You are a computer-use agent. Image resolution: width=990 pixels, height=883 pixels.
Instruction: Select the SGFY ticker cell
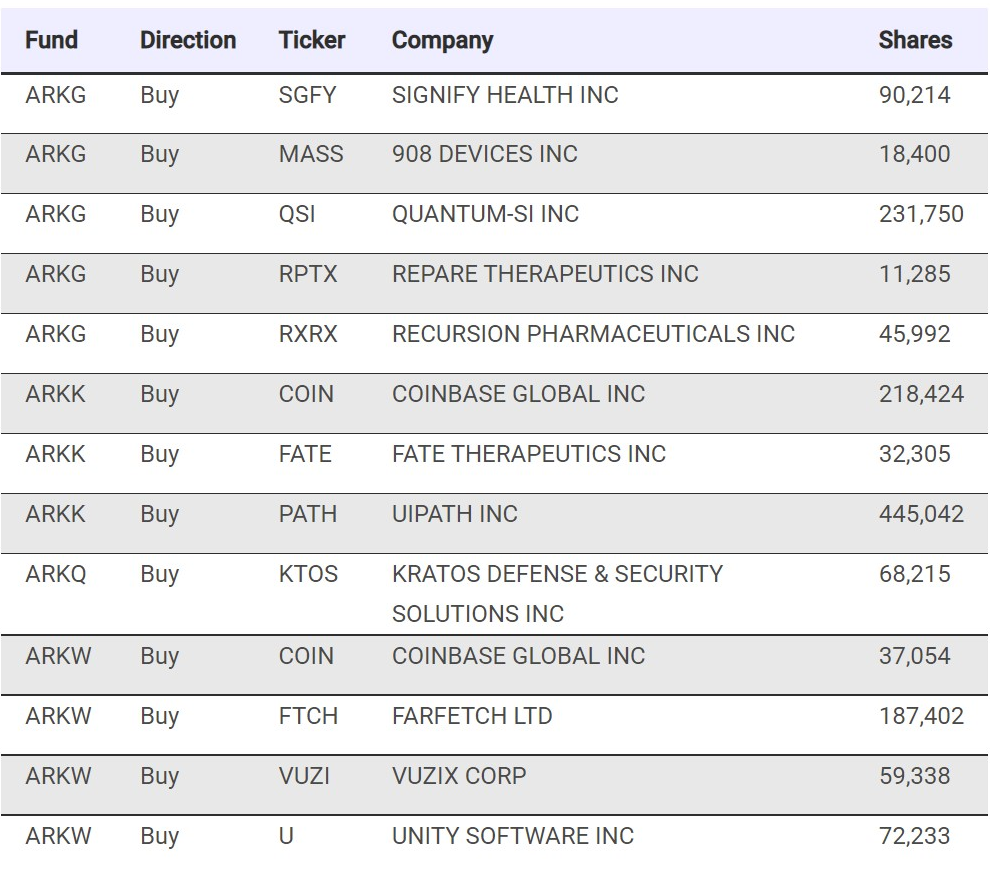[307, 96]
